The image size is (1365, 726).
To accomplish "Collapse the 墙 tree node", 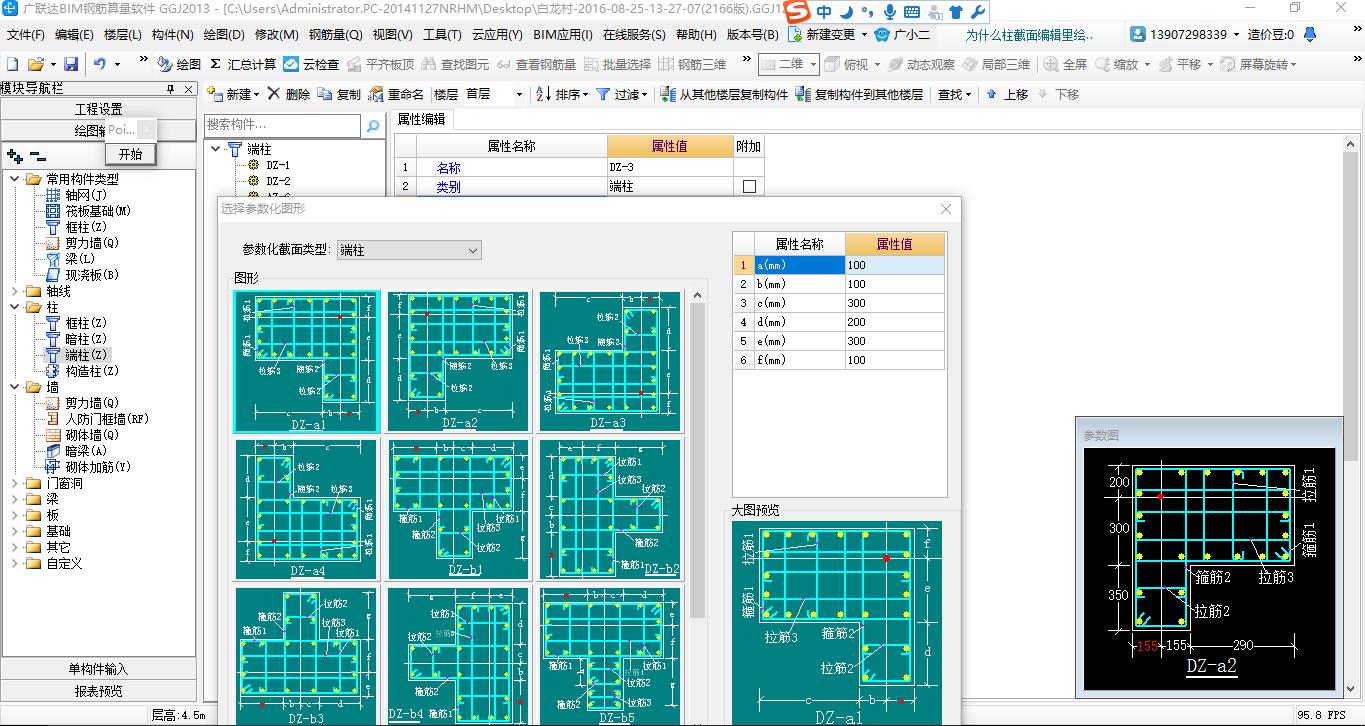I will coord(15,387).
